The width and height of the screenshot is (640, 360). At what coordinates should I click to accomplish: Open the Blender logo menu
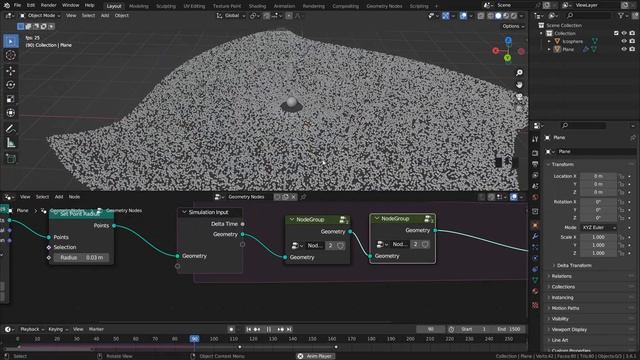pos(6,5)
